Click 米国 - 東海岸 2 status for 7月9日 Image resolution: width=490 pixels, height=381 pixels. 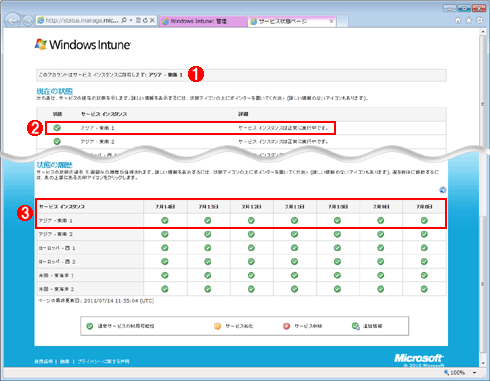(x=381, y=289)
